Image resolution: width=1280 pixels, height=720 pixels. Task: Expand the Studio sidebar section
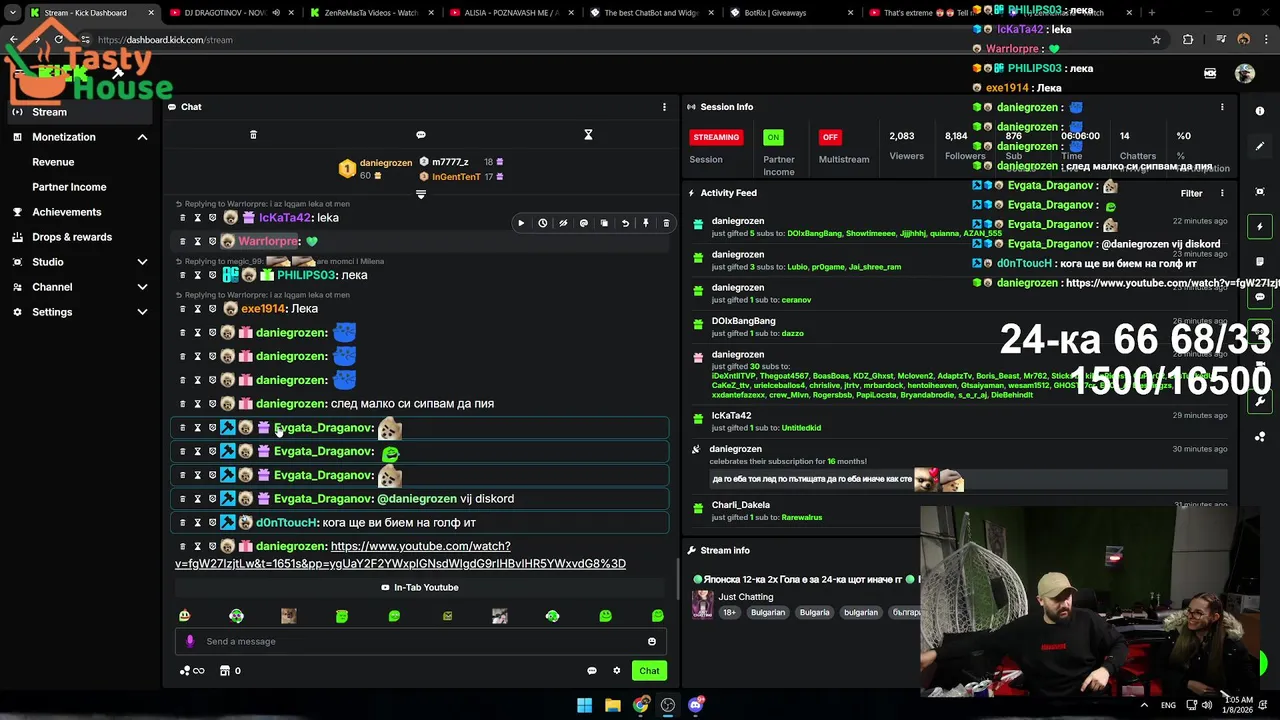[x=142, y=262]
